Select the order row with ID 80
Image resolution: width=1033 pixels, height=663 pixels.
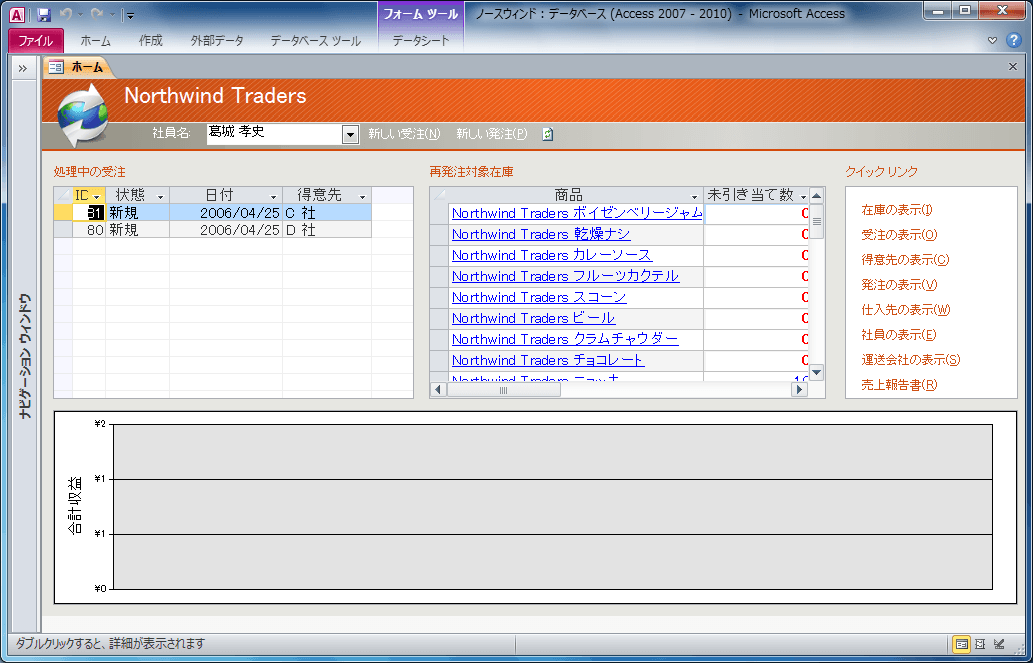212,230
